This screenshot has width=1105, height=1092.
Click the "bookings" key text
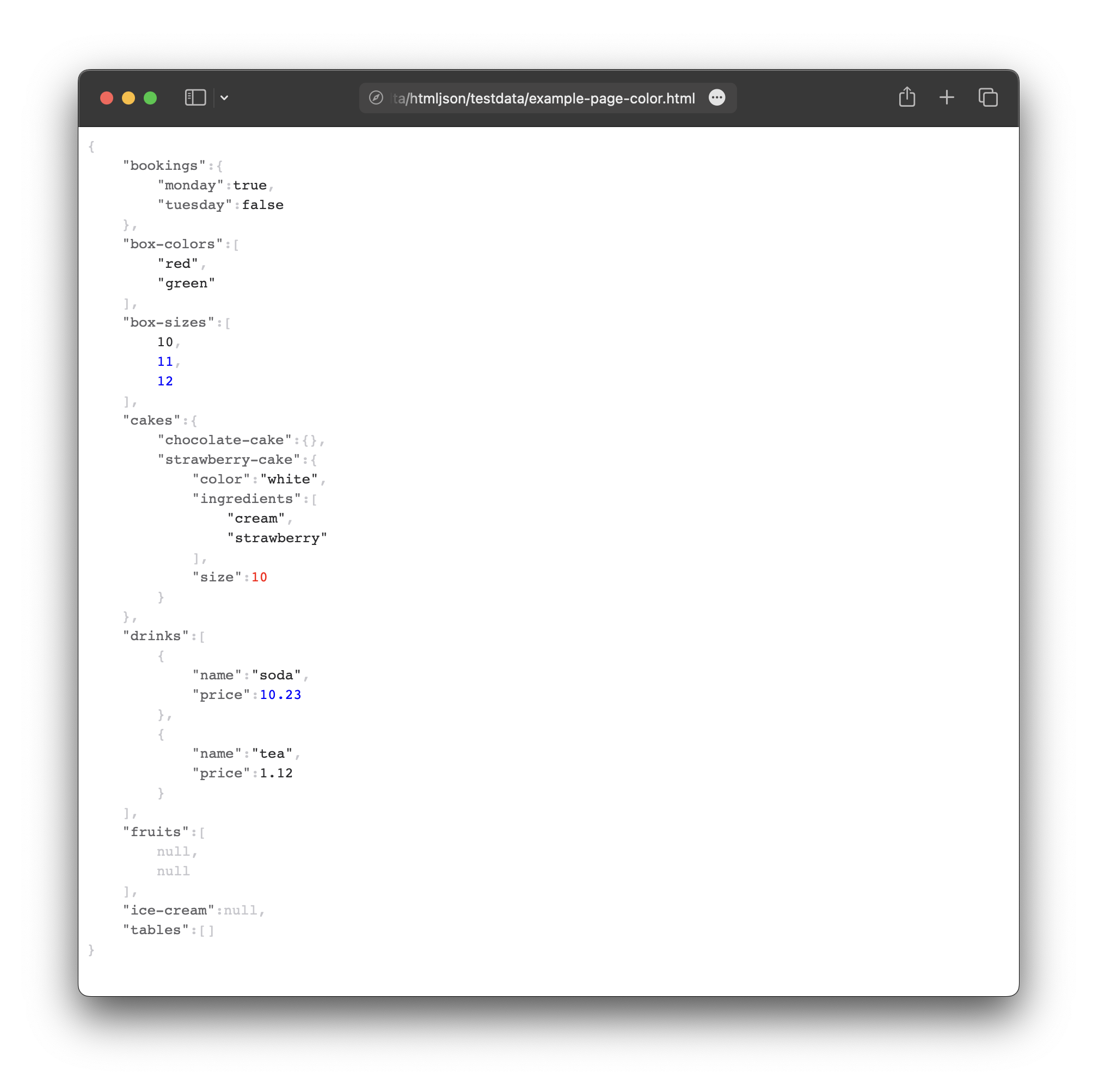pos(164,166)
